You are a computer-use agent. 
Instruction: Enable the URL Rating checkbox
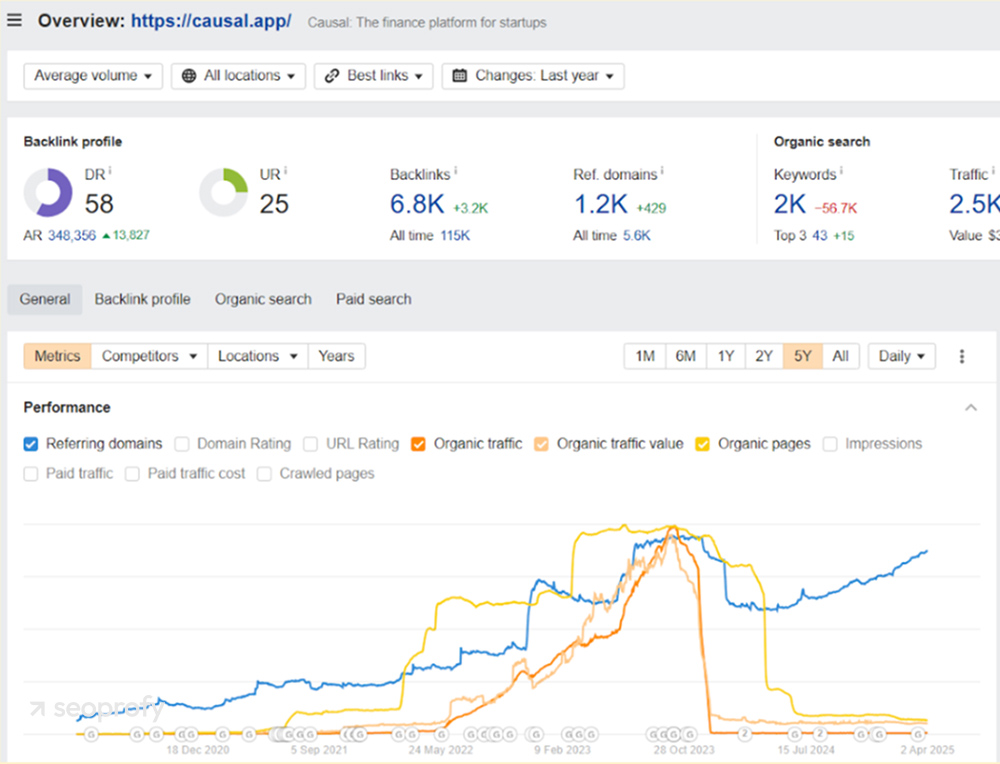click(311, 444)
